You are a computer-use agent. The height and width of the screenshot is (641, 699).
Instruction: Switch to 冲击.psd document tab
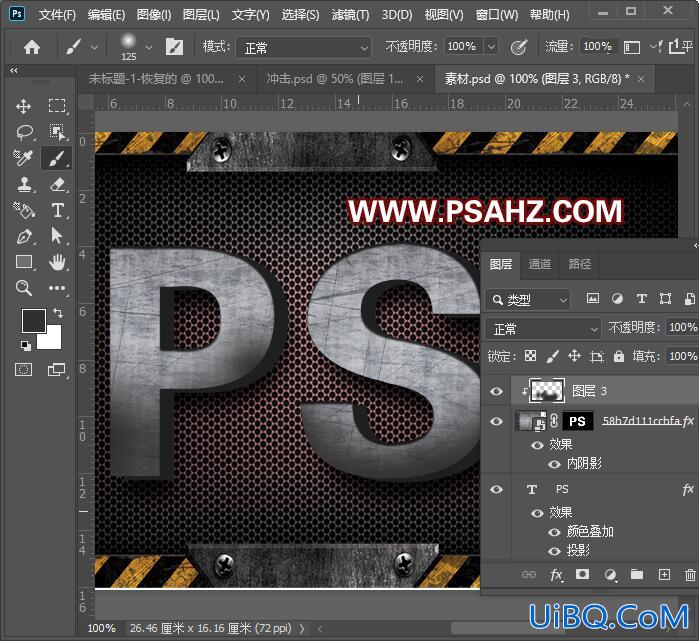(335, 79)
